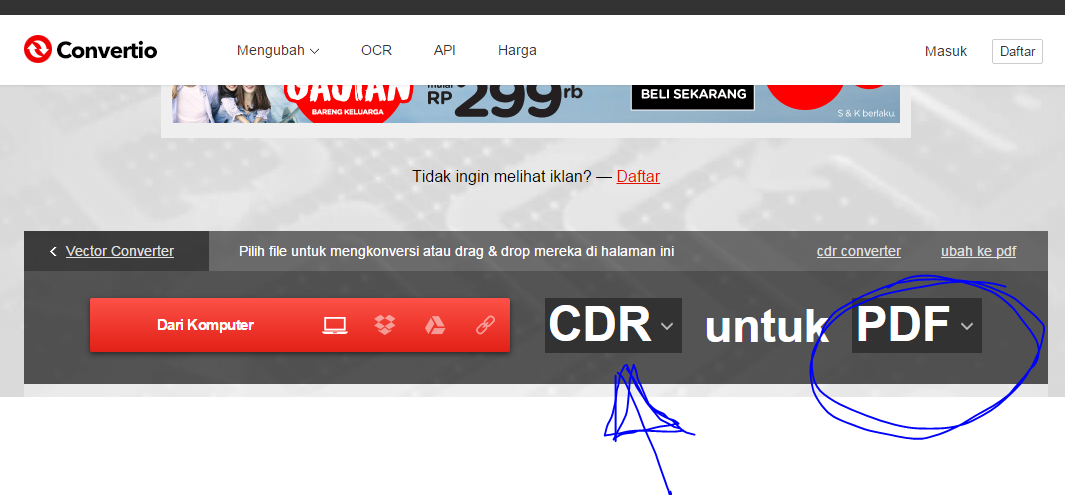Go to the API page
The width and height of the screenshot is (1065, 495).
445,50
